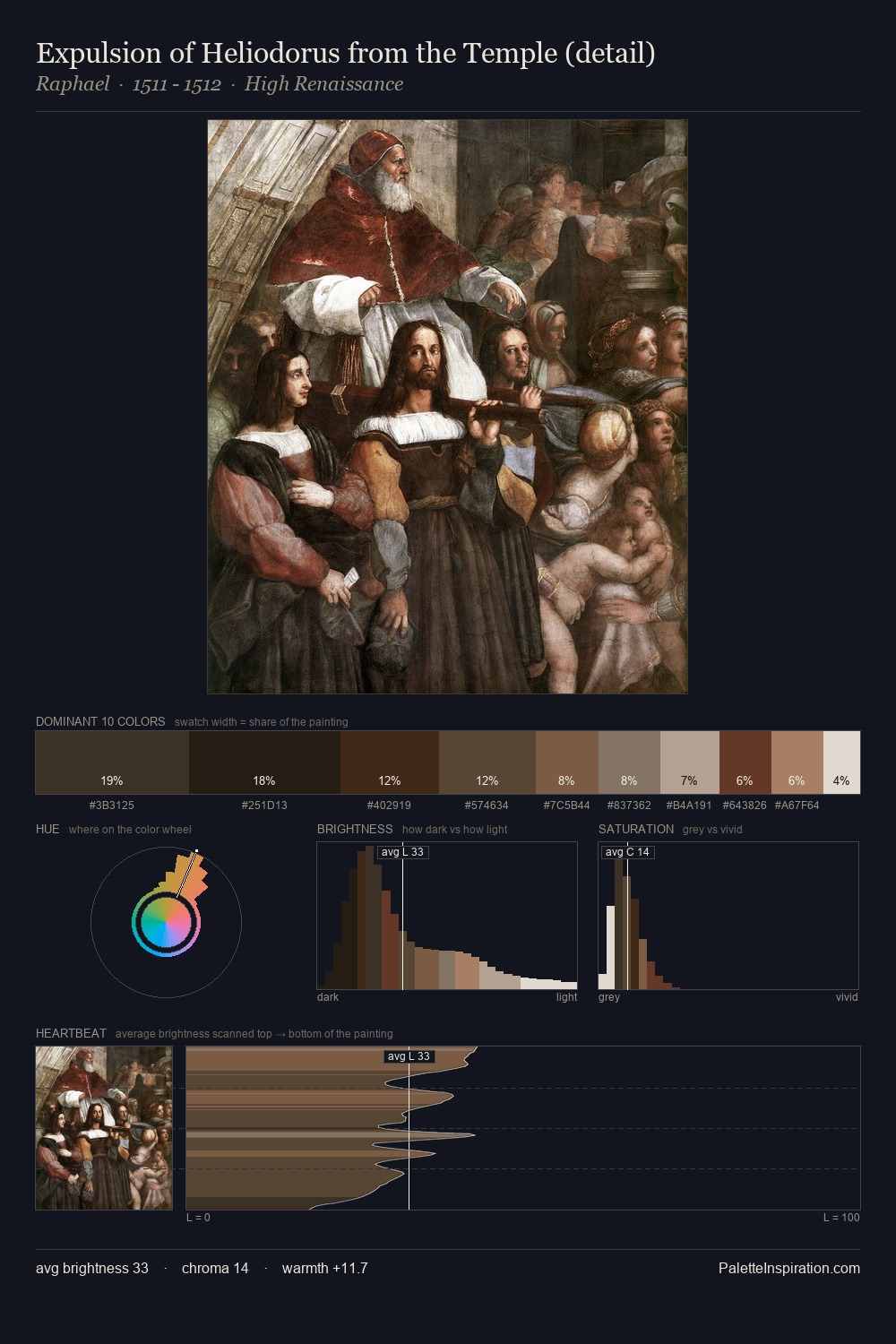This screenshot has height=1344, width=896.
Task: Click the chroma 14 footer stat
Action: 215,1268
